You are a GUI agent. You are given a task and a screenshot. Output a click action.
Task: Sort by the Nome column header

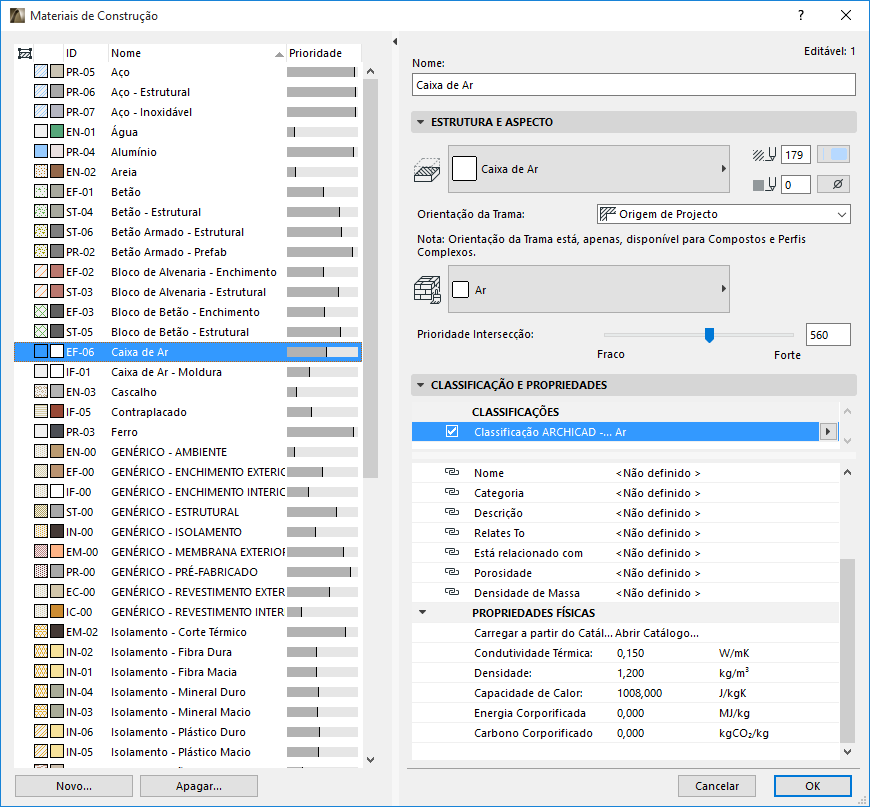(x=196, y=53)
